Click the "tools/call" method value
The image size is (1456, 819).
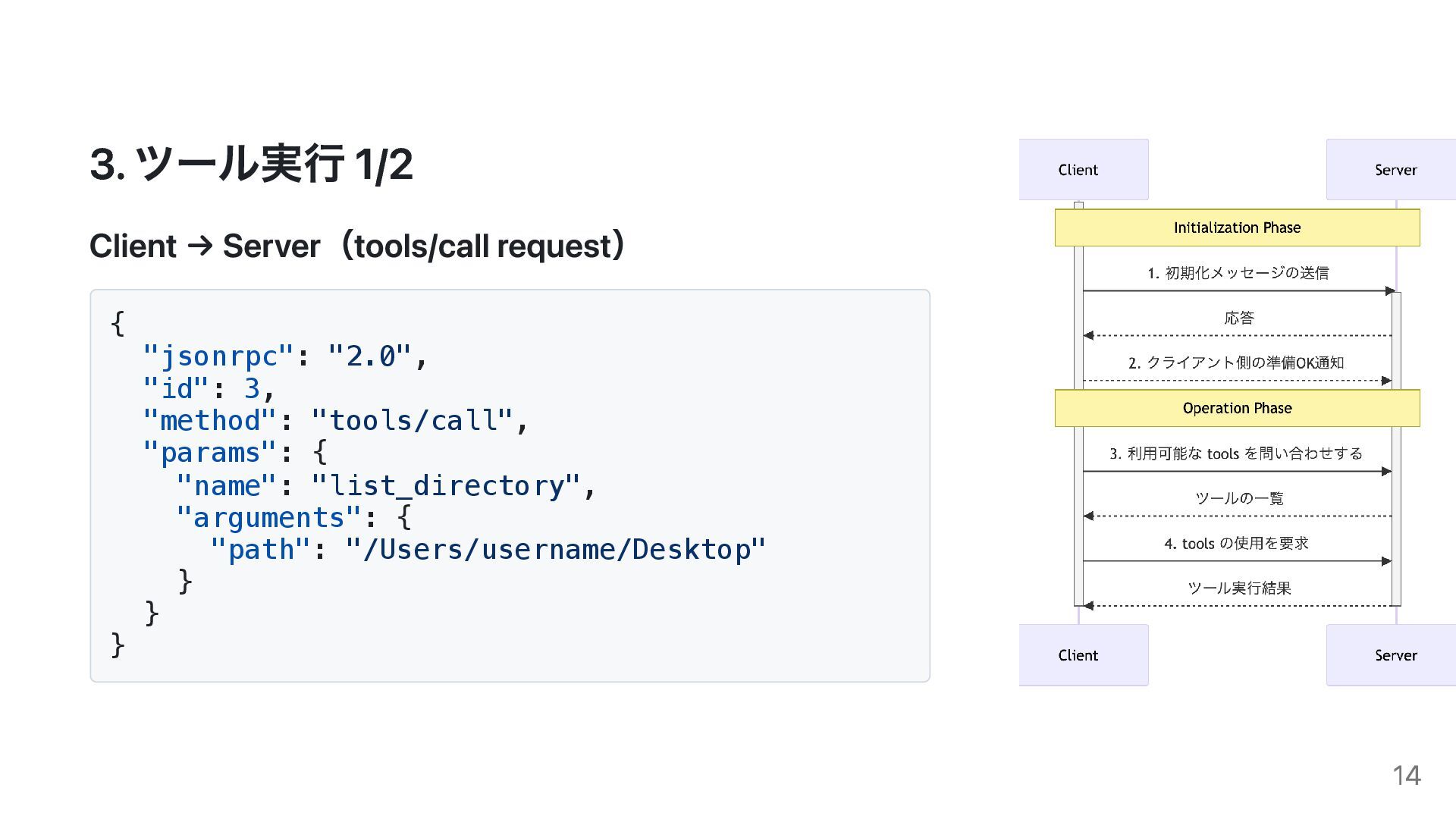tap(412, 420)
